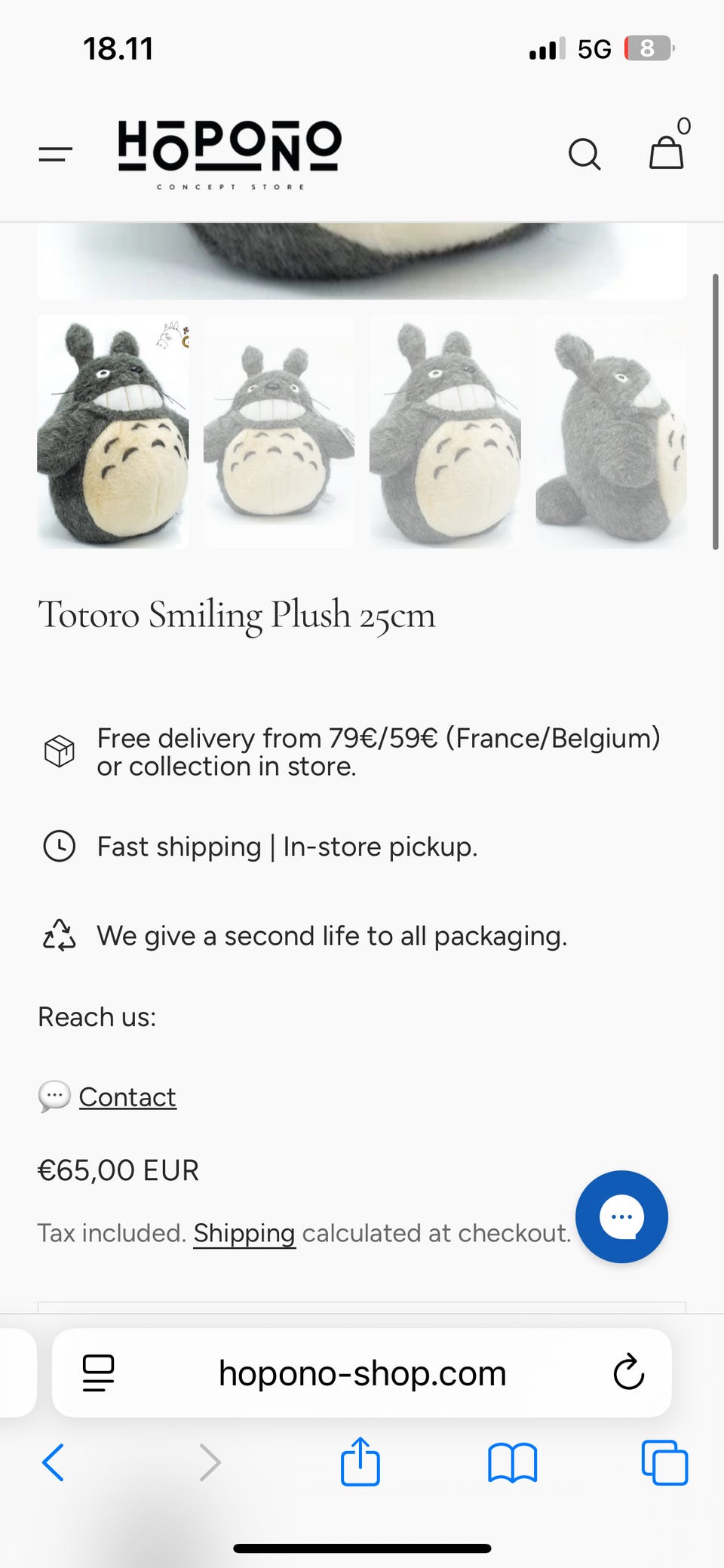Open Safari bookmarks book icon
Screen dimensions: 724x1568
(x=512, y=1463)
